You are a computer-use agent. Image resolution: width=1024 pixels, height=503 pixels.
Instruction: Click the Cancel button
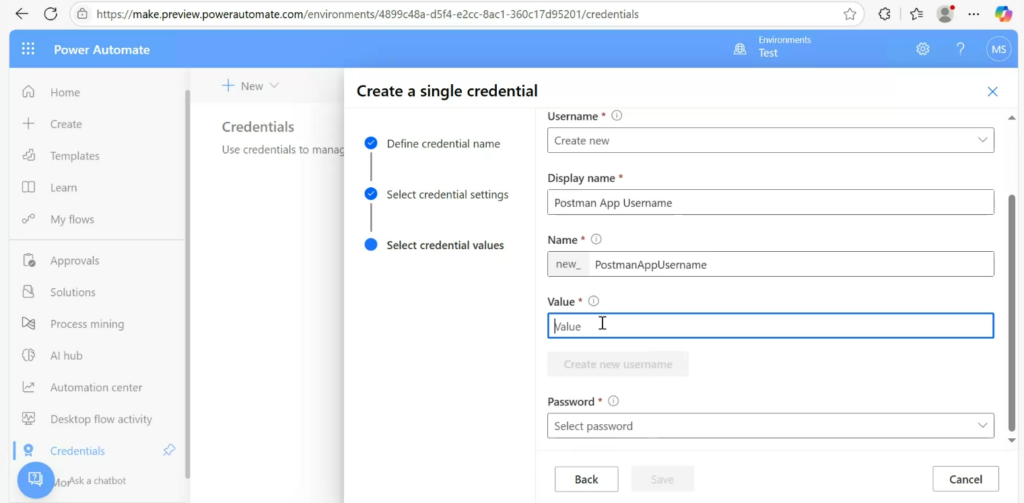click(966, 479)
